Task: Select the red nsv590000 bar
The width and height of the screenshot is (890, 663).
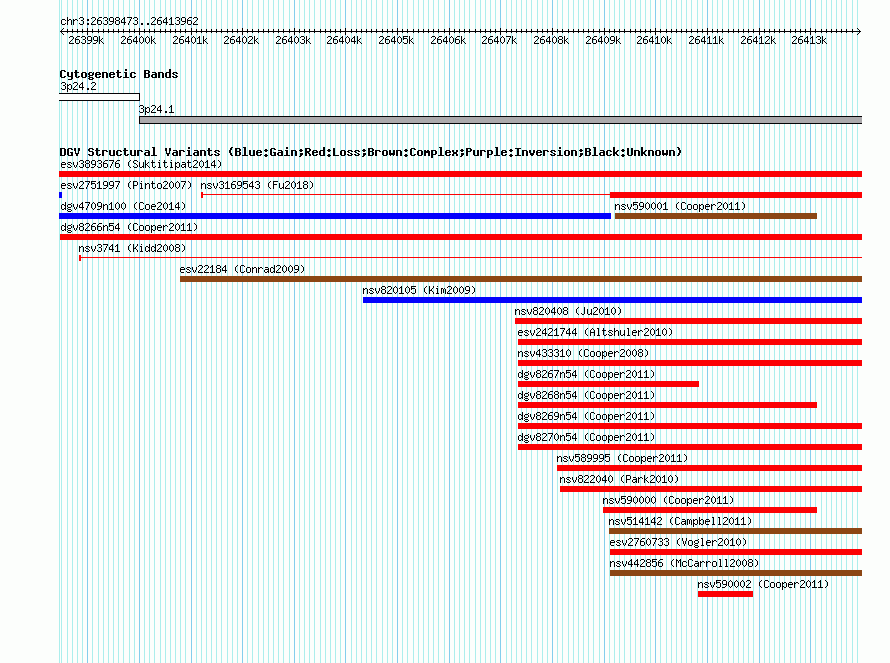Action: 710,510
